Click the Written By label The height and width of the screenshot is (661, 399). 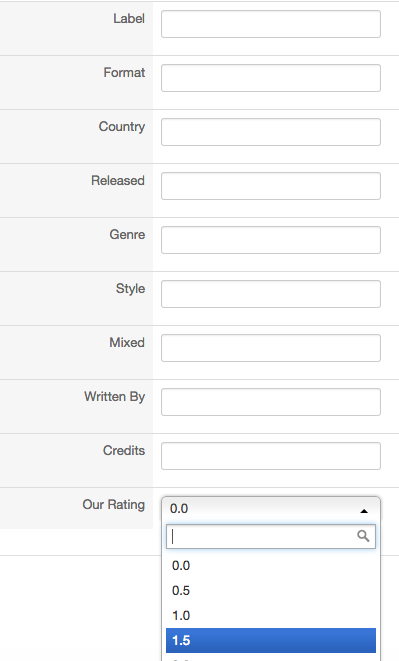(114, 397)
